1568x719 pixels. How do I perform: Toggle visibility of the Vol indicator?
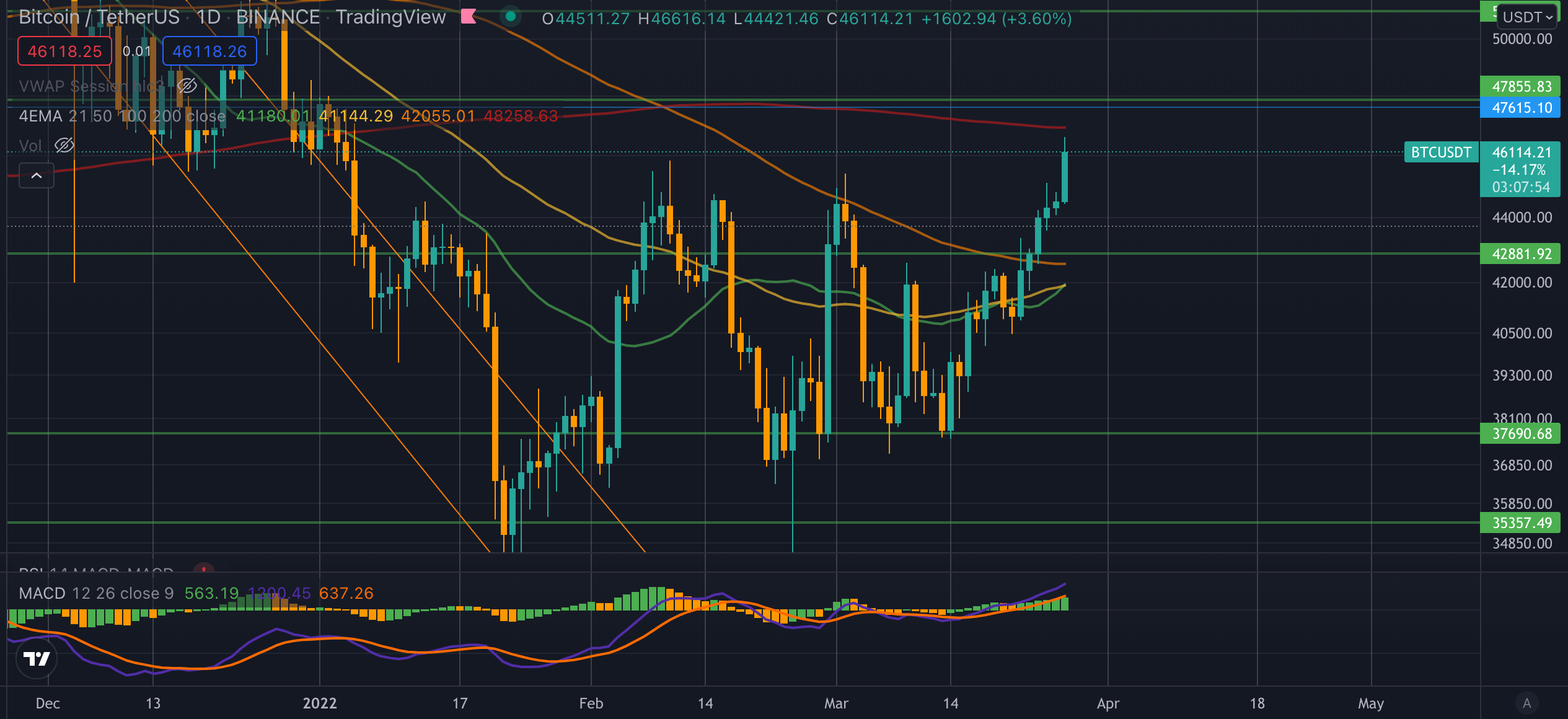click(64, 145)
